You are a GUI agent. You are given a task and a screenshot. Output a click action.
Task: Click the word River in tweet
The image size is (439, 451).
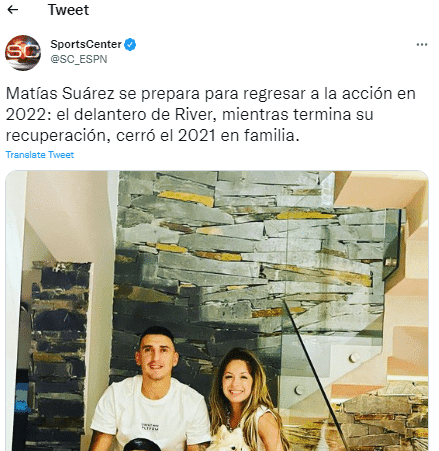[193, 114]
